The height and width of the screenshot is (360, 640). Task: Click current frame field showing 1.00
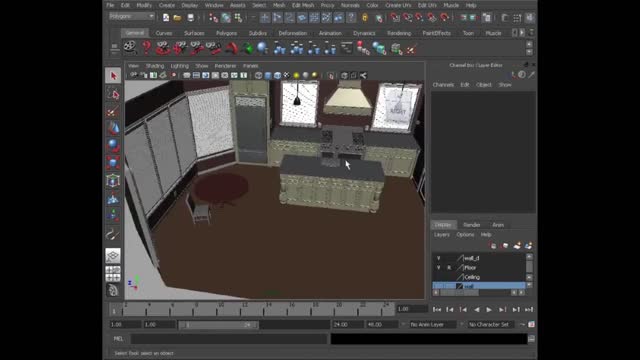[x=412, y=309]
